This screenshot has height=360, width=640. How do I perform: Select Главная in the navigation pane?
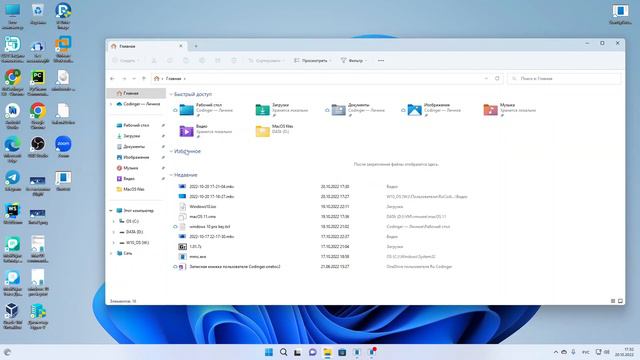[136, 93]
